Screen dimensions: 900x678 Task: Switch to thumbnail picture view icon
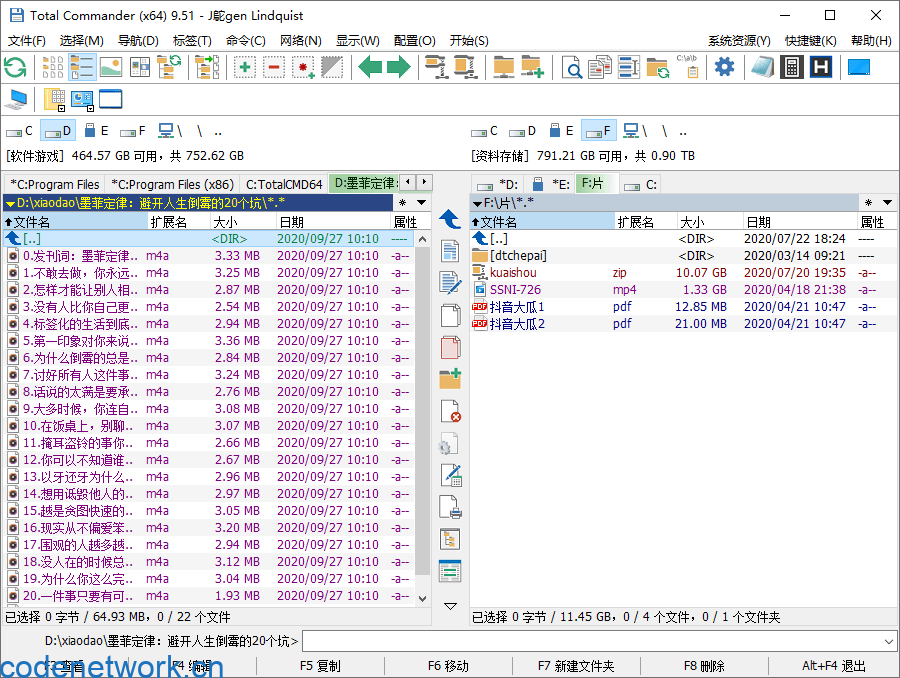pyautogui.click(x=111, y=67)
